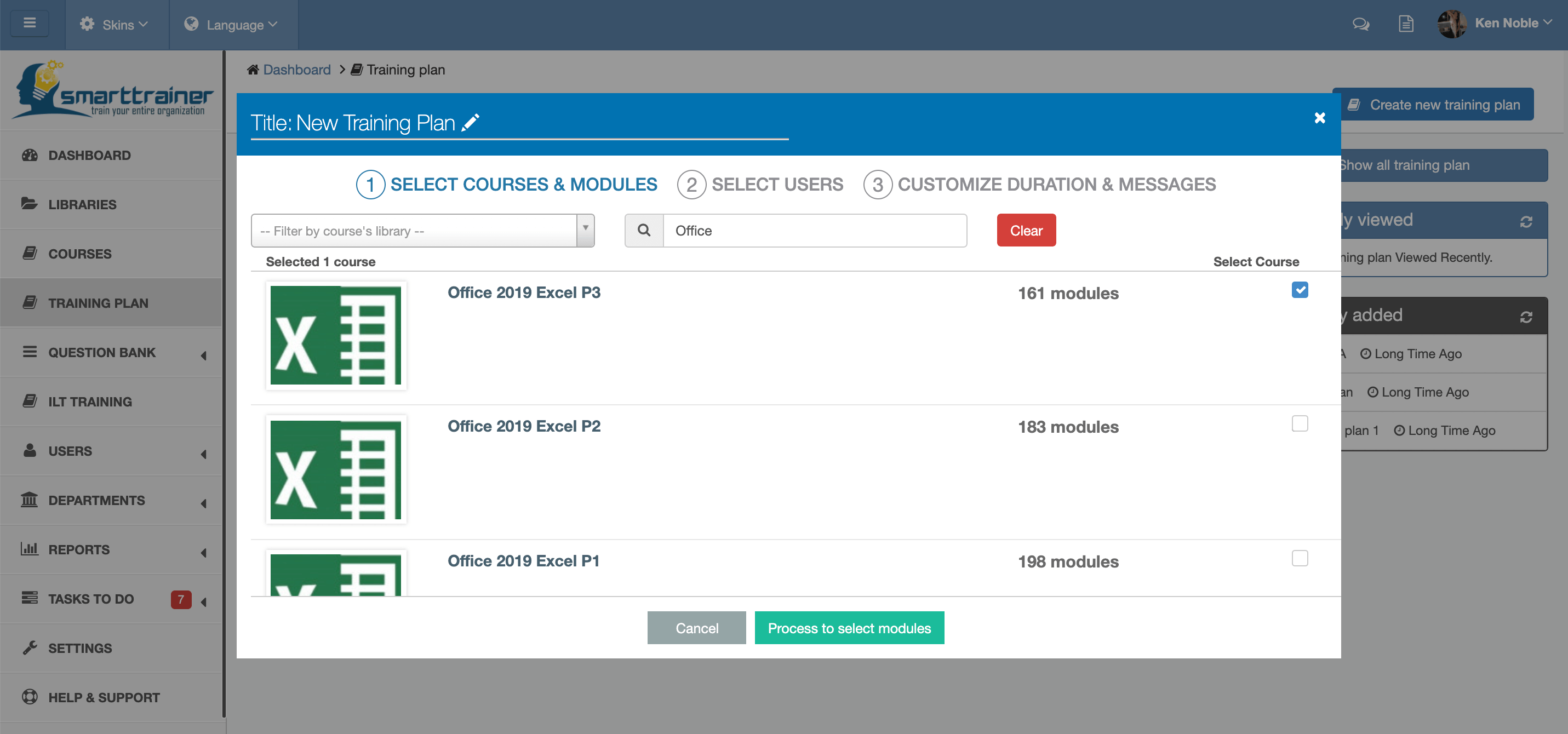Open Courses in sidebar
The image size is (1568, 734).
(x=111, y=254)
